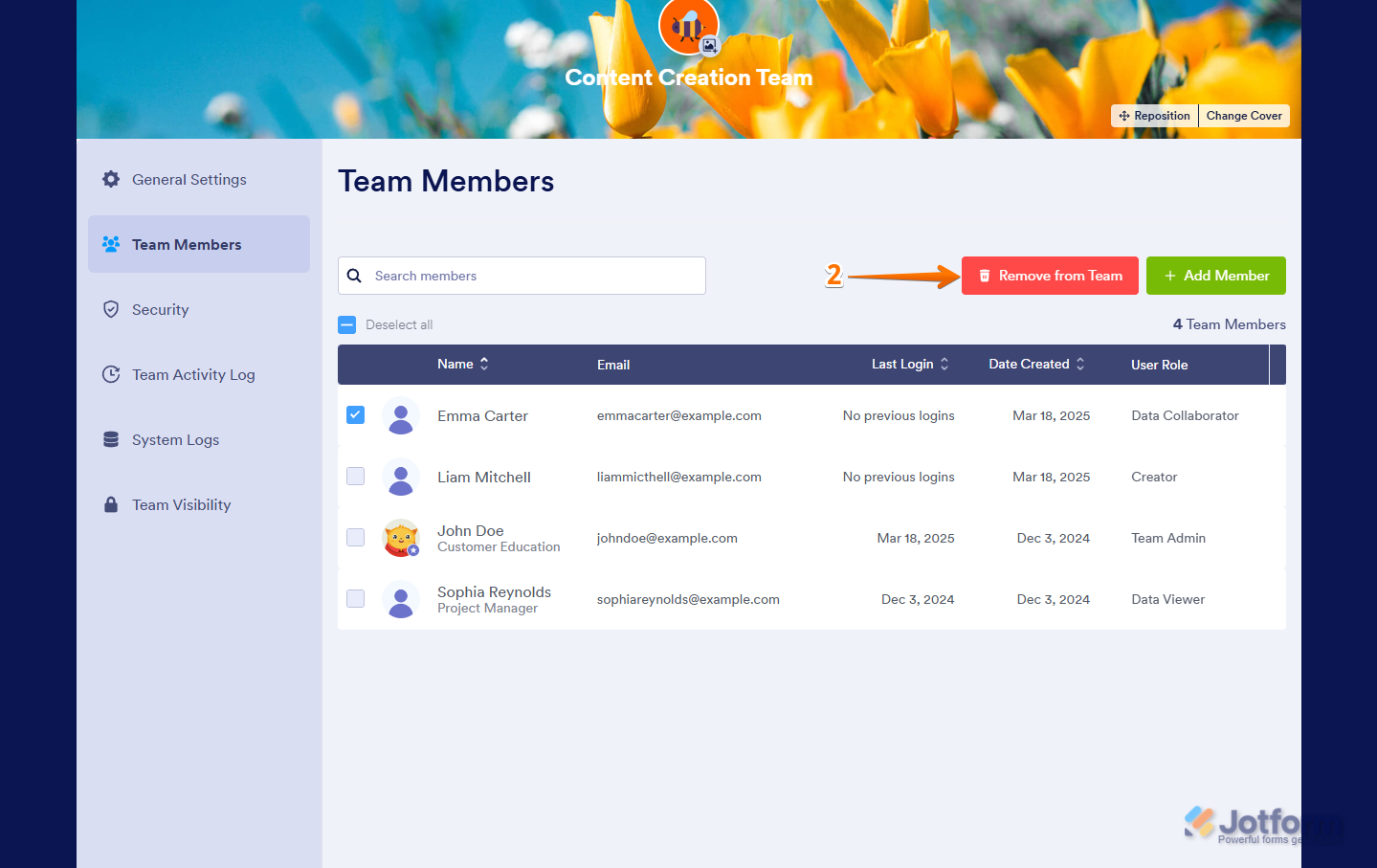Viewport: 1377px width, 868px height.
Task: Click the Team Activity Log clock icon
Action: tap(111, 374)
